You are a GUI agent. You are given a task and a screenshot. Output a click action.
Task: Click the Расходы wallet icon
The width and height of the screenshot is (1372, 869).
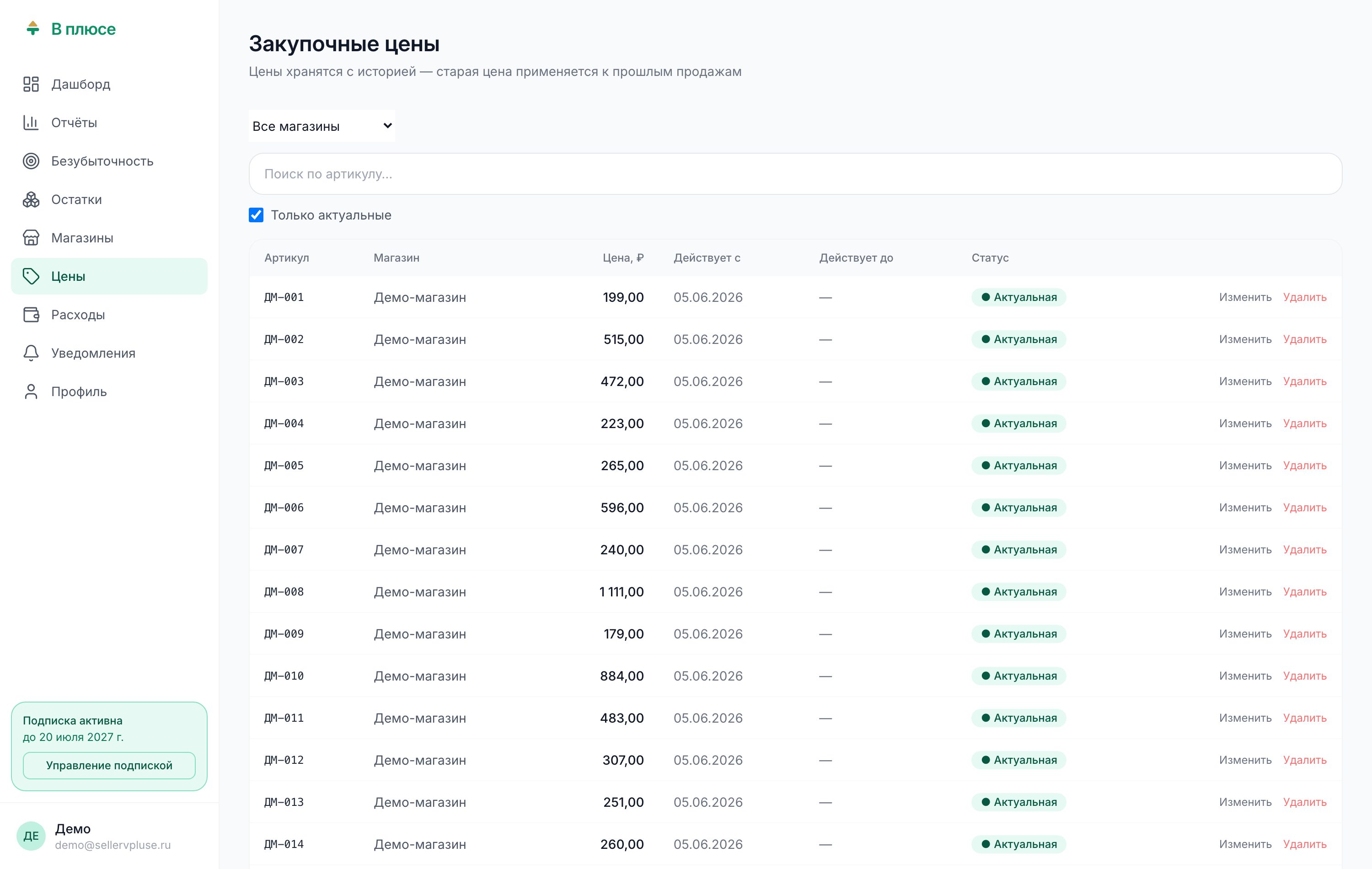(x=31, y=315)
